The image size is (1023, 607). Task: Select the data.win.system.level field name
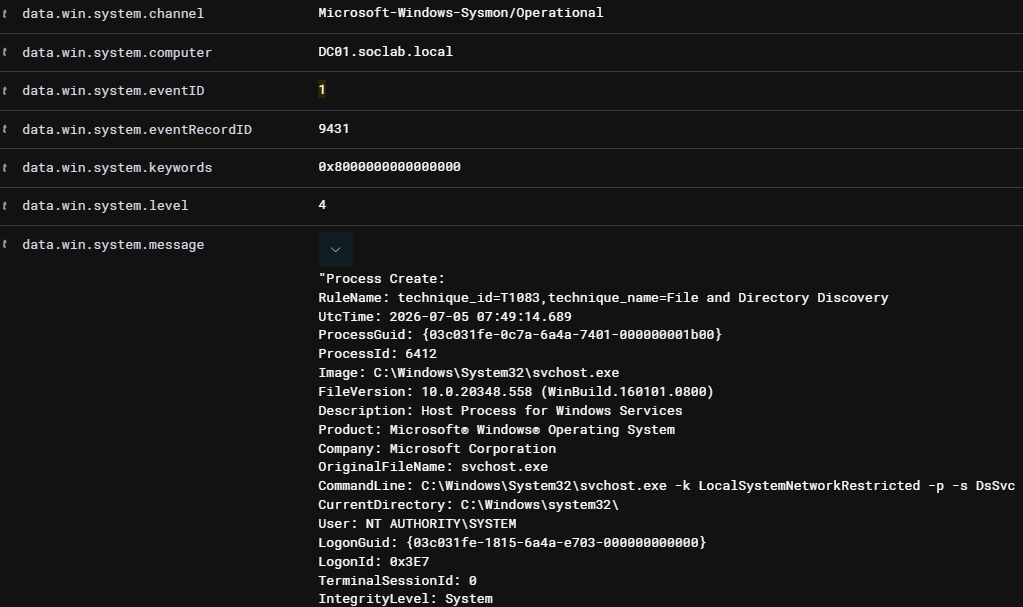tap(105, 206)
